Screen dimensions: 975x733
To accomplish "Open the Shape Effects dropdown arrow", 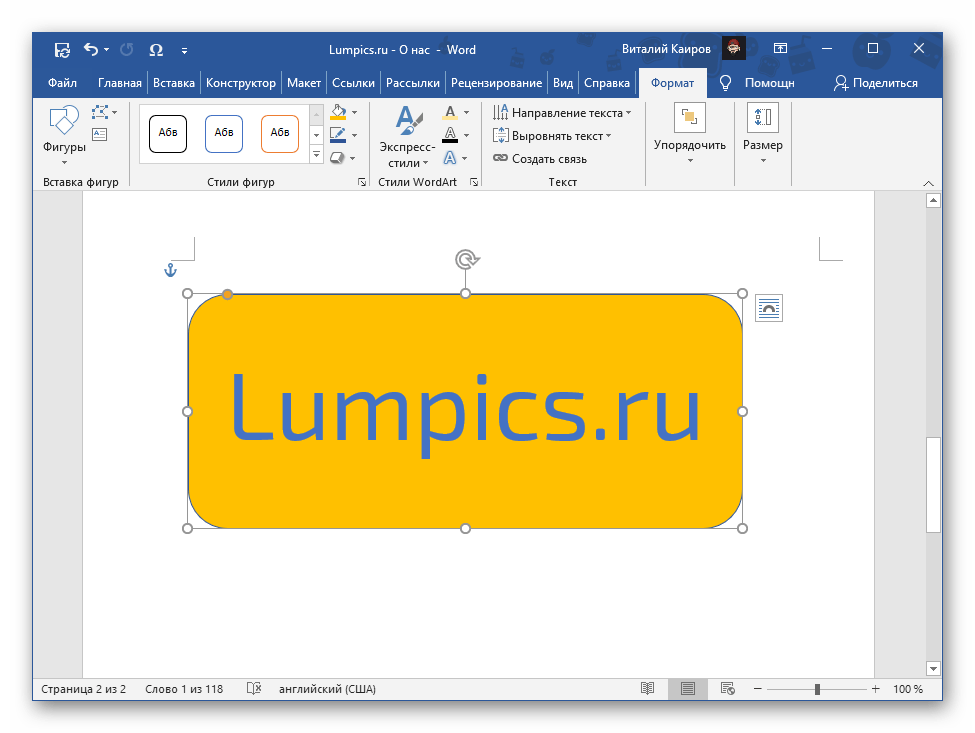I will (x=353, y=158).
